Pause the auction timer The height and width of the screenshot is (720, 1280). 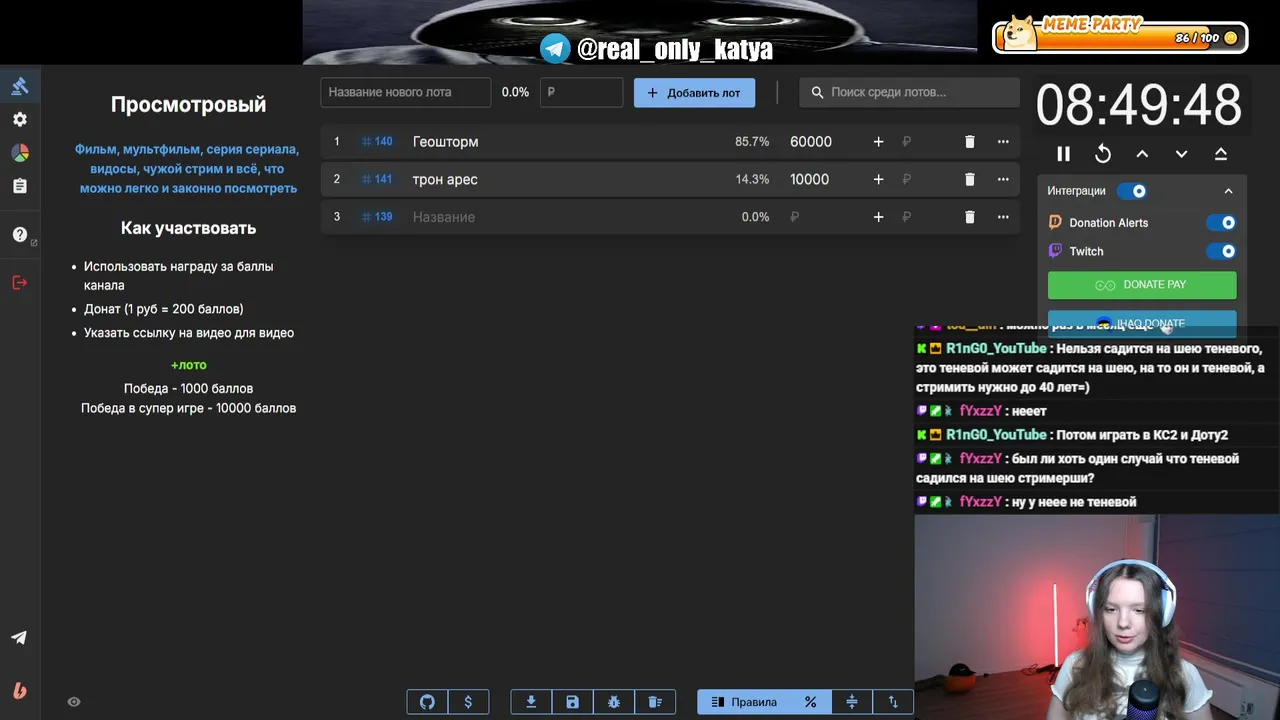[1063, 154]
